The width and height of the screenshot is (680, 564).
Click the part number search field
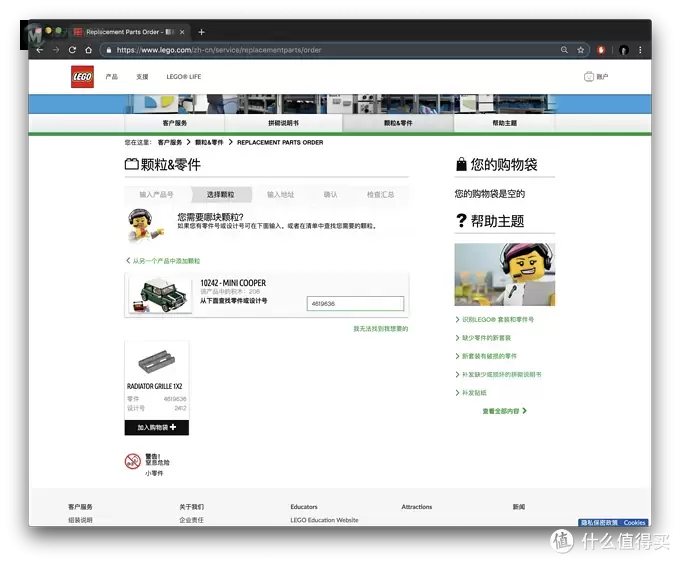pyautogui.click(x=355, y=303)
